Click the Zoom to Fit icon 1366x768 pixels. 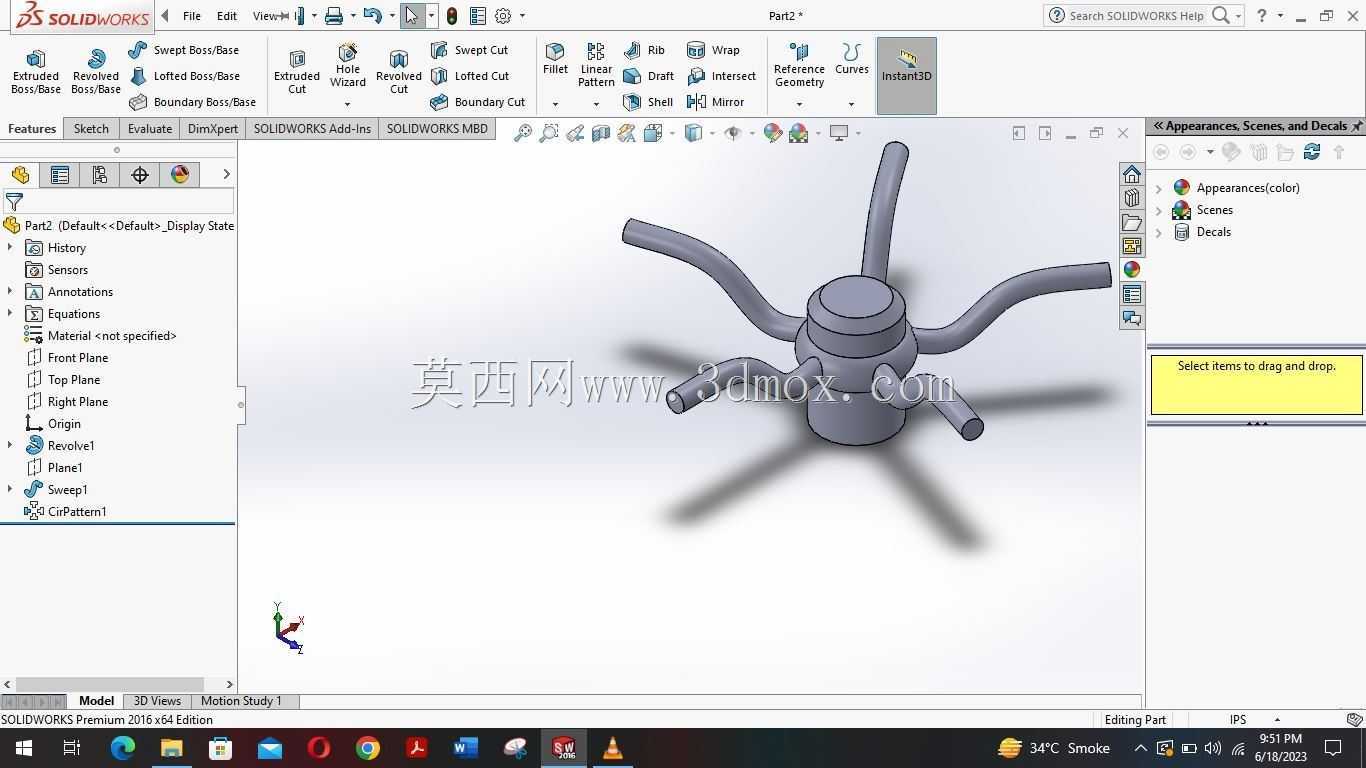point(522,133)
